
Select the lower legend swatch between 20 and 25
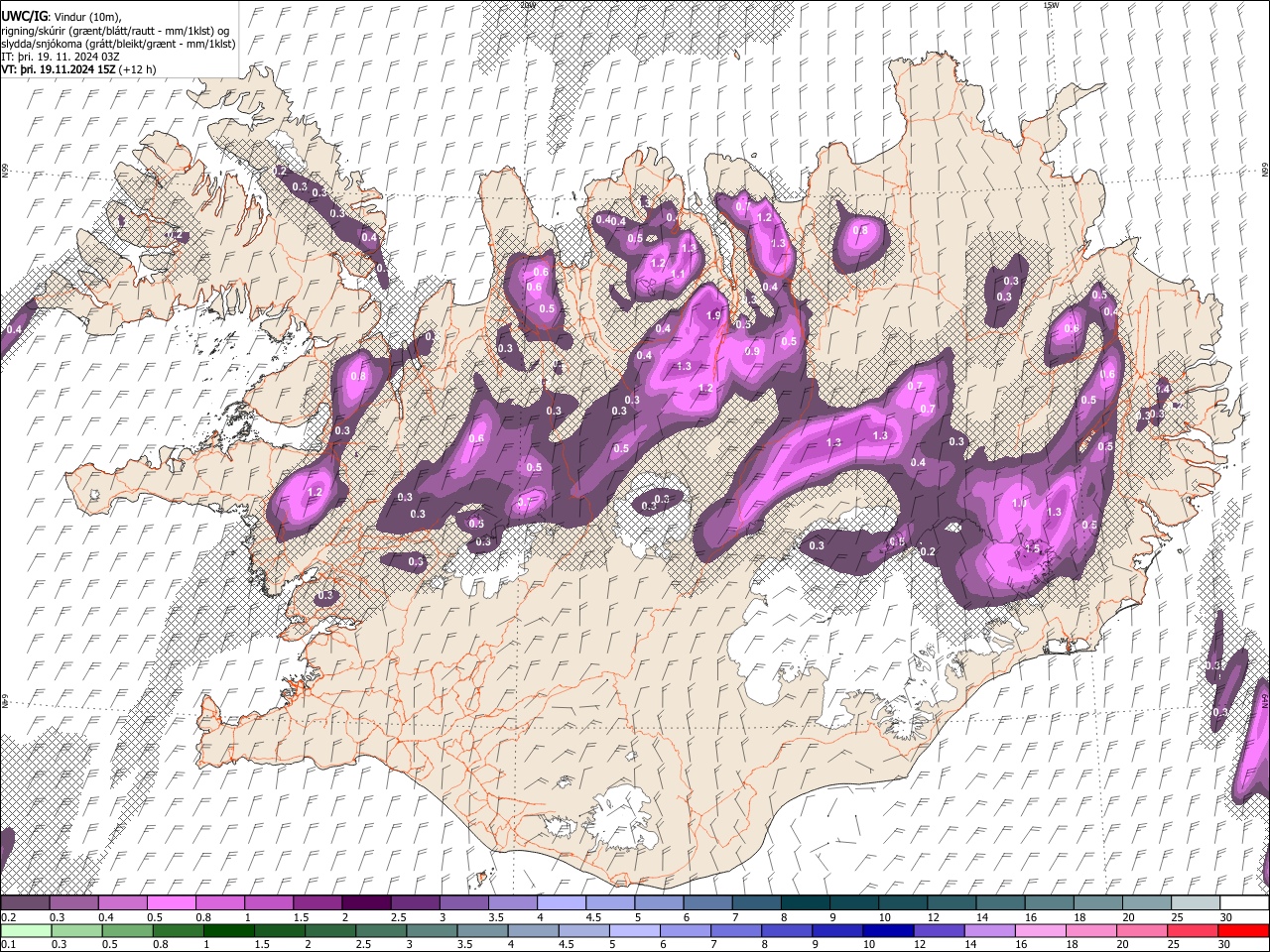[1143, 930]
